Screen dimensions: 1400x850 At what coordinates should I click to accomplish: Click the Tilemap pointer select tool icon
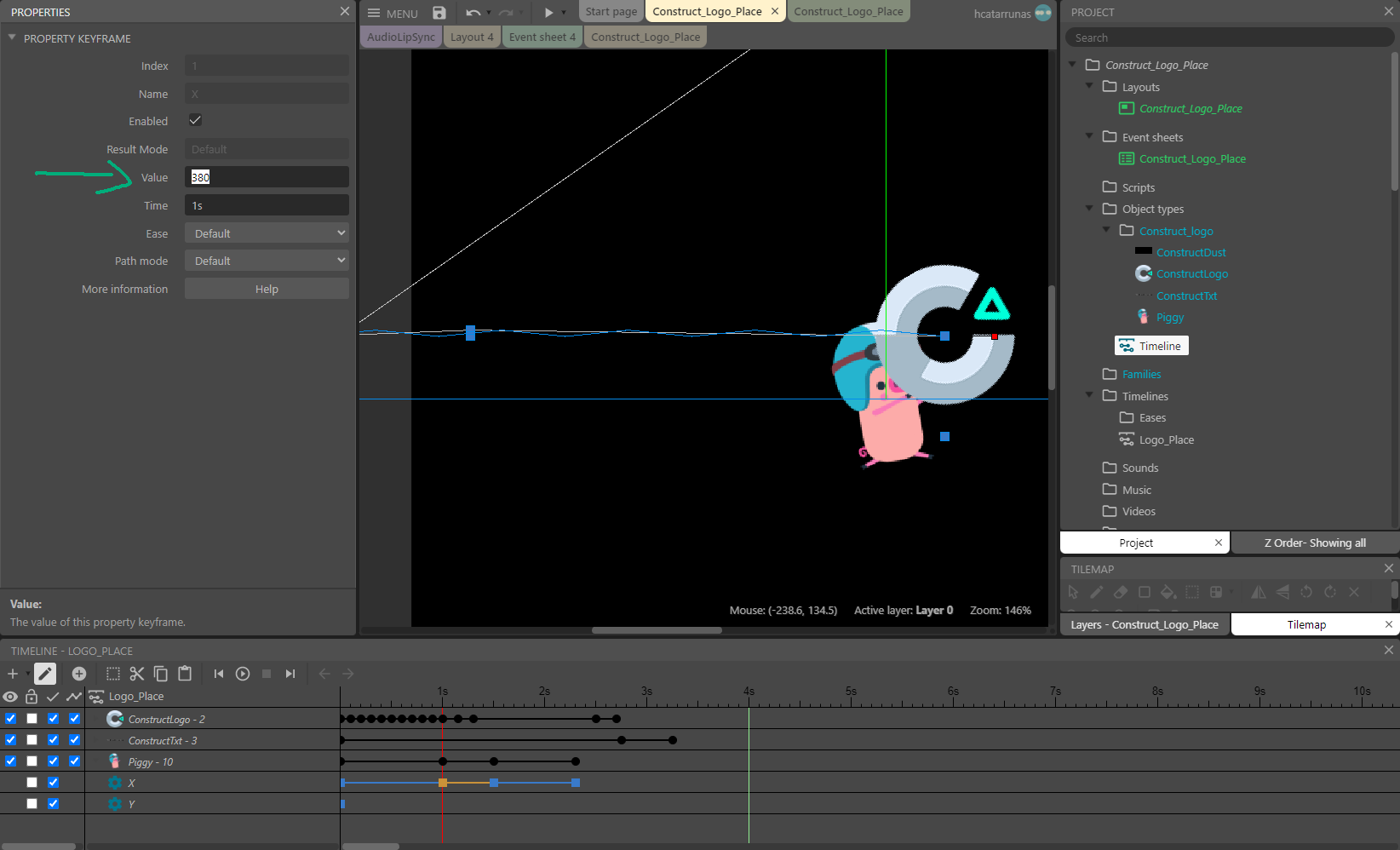[1073, 592]
